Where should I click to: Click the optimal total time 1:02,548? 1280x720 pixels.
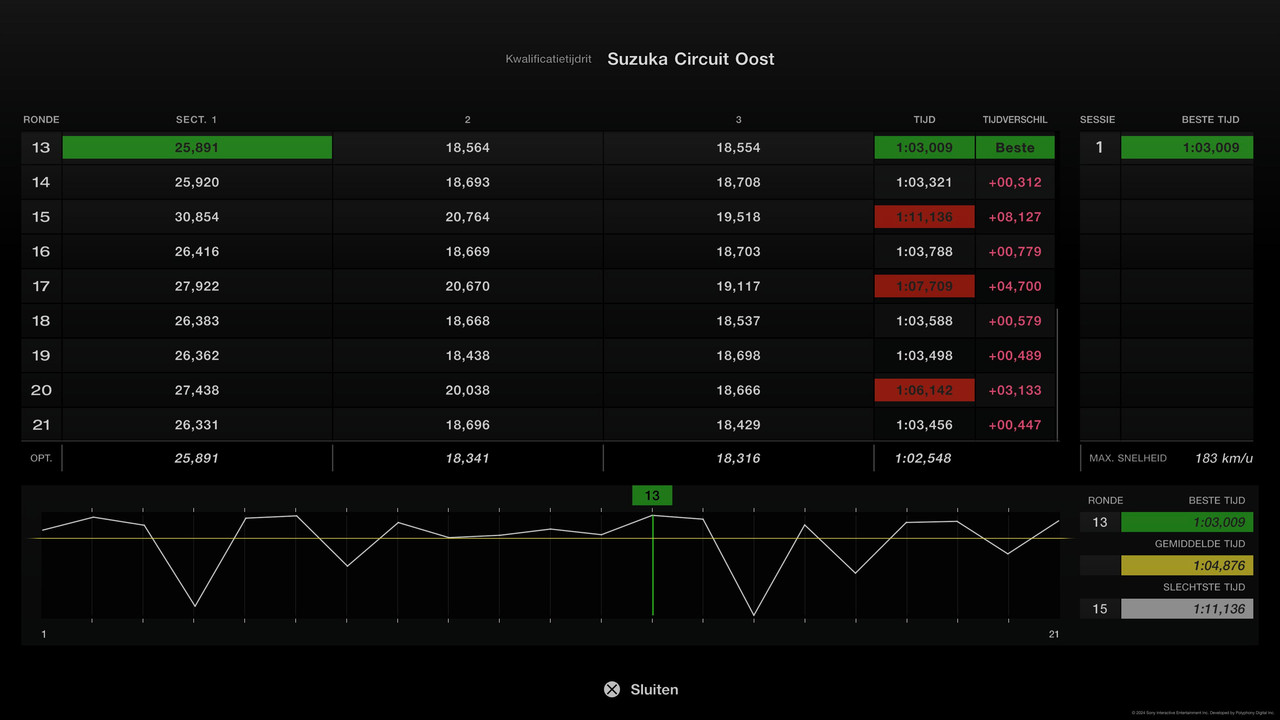924,458
